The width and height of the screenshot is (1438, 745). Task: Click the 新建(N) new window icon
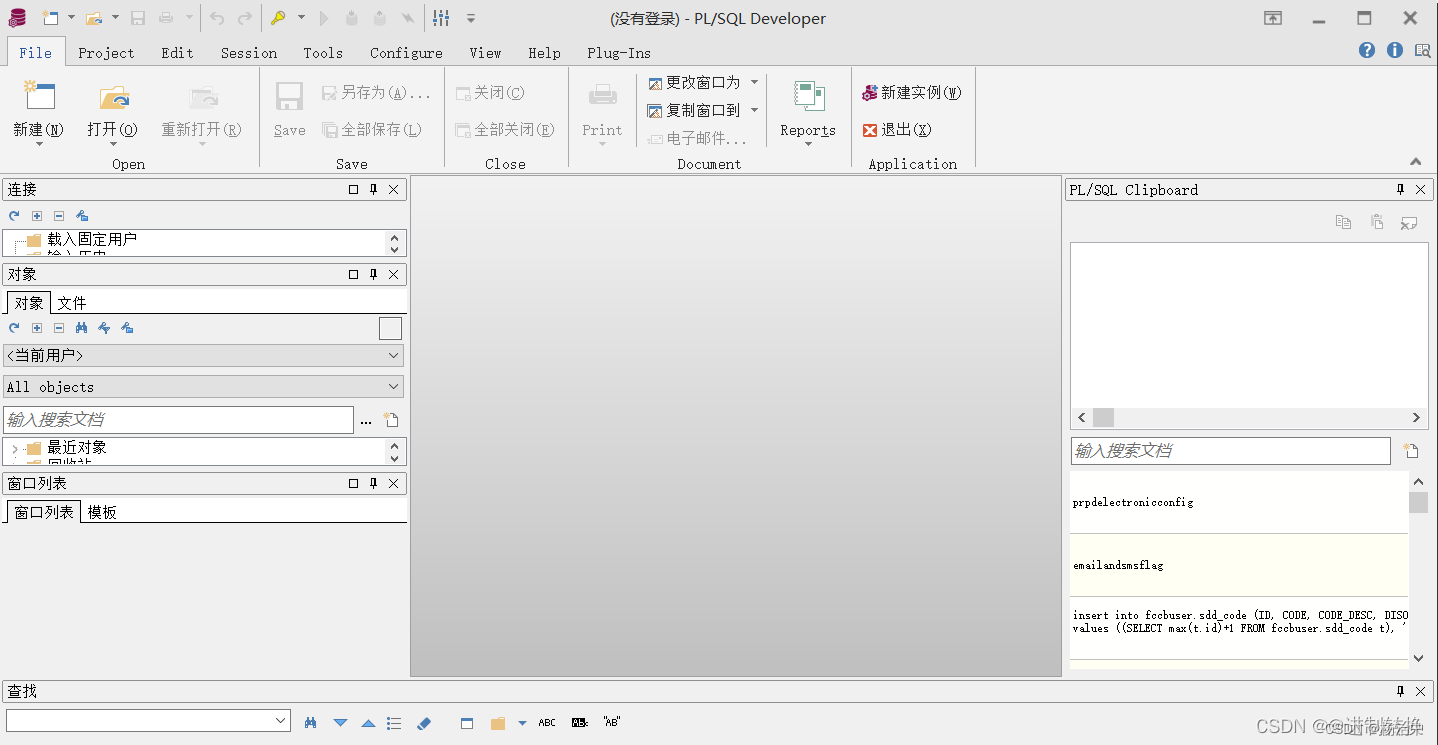[x=39, y=95]
